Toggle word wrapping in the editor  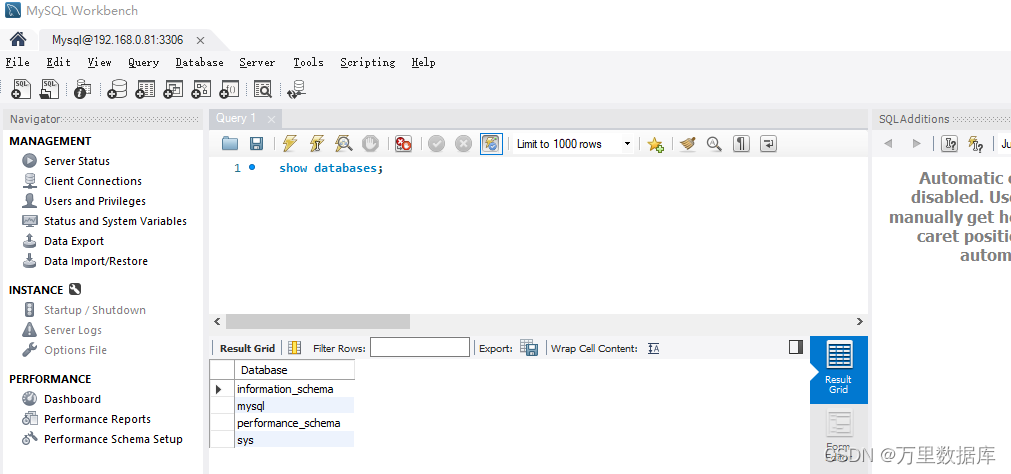(768, 144)
